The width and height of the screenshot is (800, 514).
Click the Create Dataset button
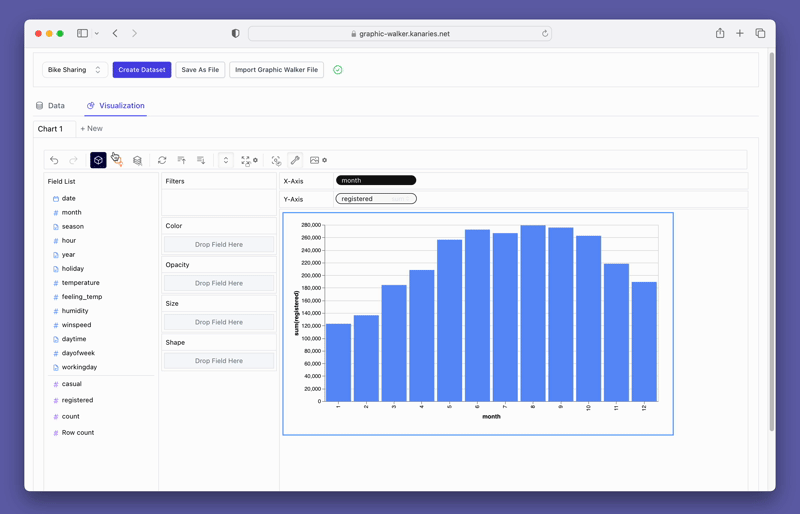(x=142, y=70)
